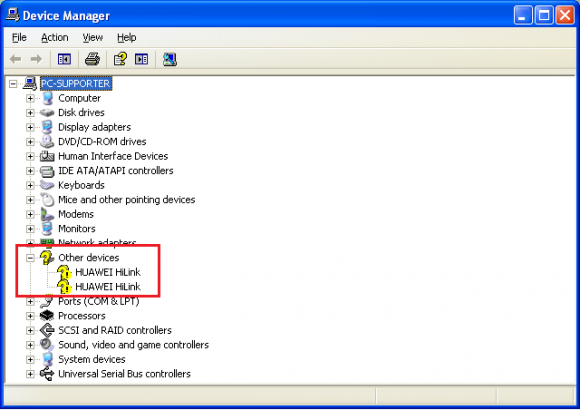This screenshot has height=410, width=580.
Task: Click the Scan for hardware changes icon
Action: pyautogui.click(x=169, y=59)
